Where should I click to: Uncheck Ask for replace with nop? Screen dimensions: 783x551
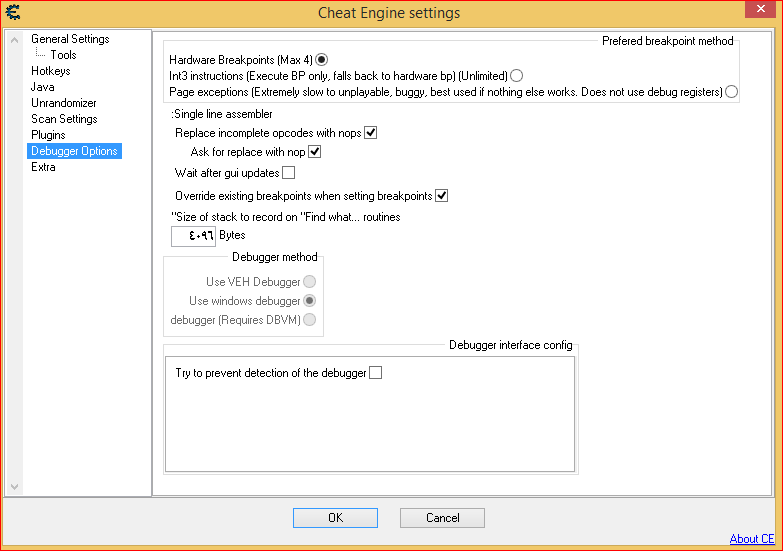pyautogui.click(x=314, y=152)
